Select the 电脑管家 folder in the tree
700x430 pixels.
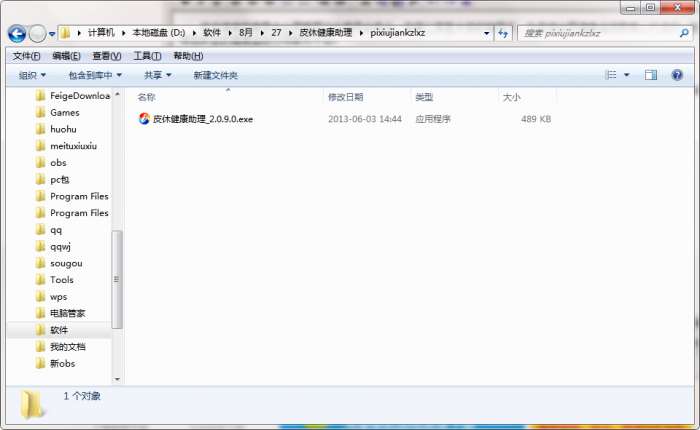pos(67,313)
